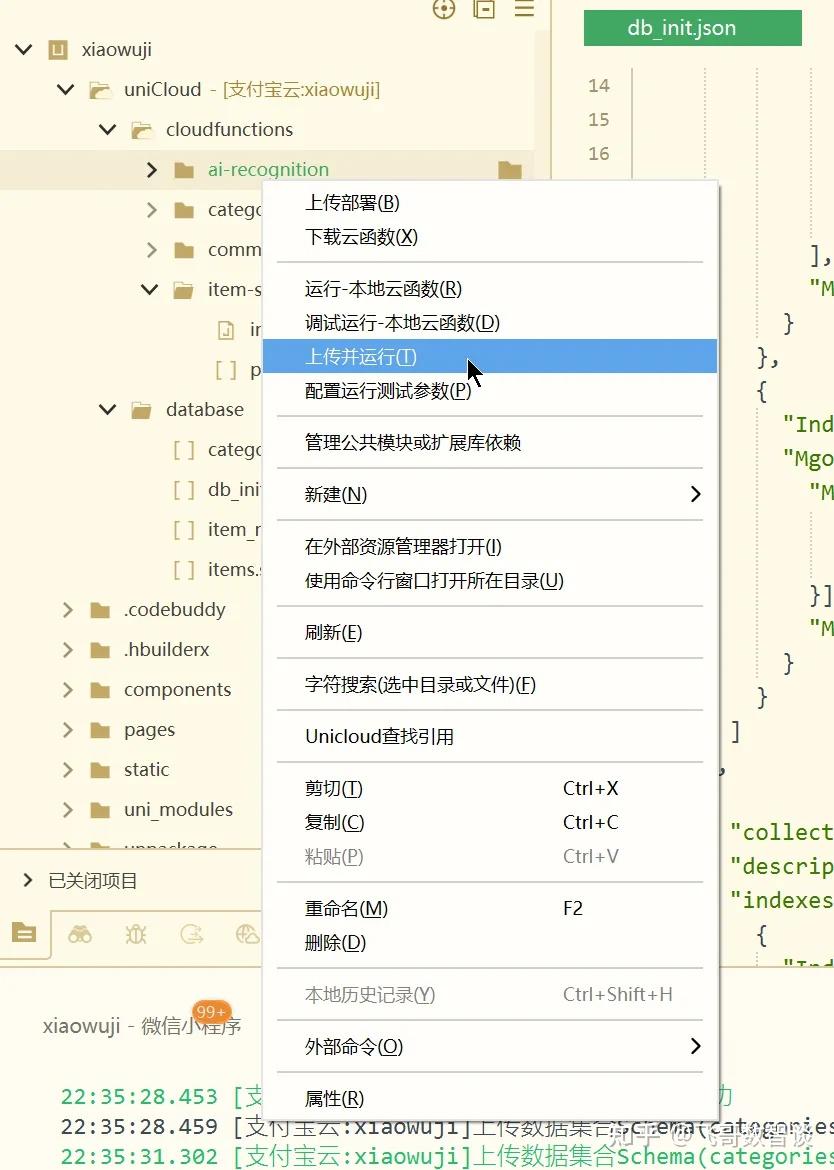Collapse the uniCloud folder
The width and height of the screenshot is (834, 1170).
[x=66, y=90]
